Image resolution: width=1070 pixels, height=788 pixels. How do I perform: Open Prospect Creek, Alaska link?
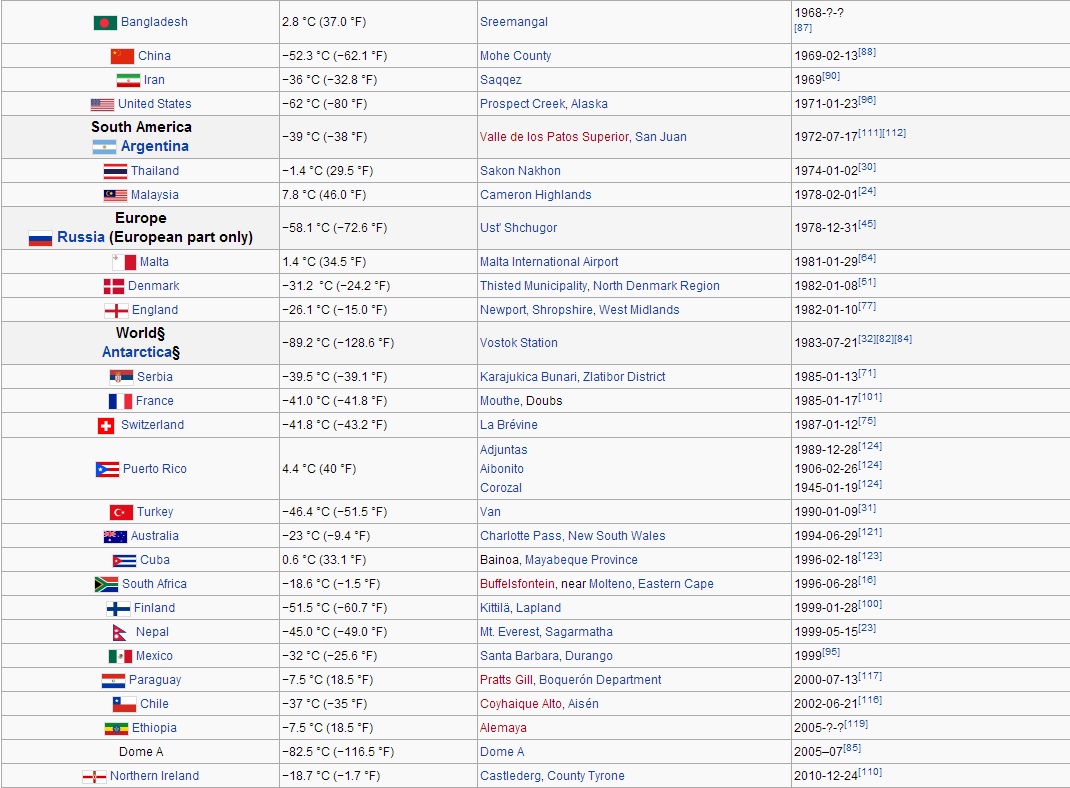[x=543, y=104]
